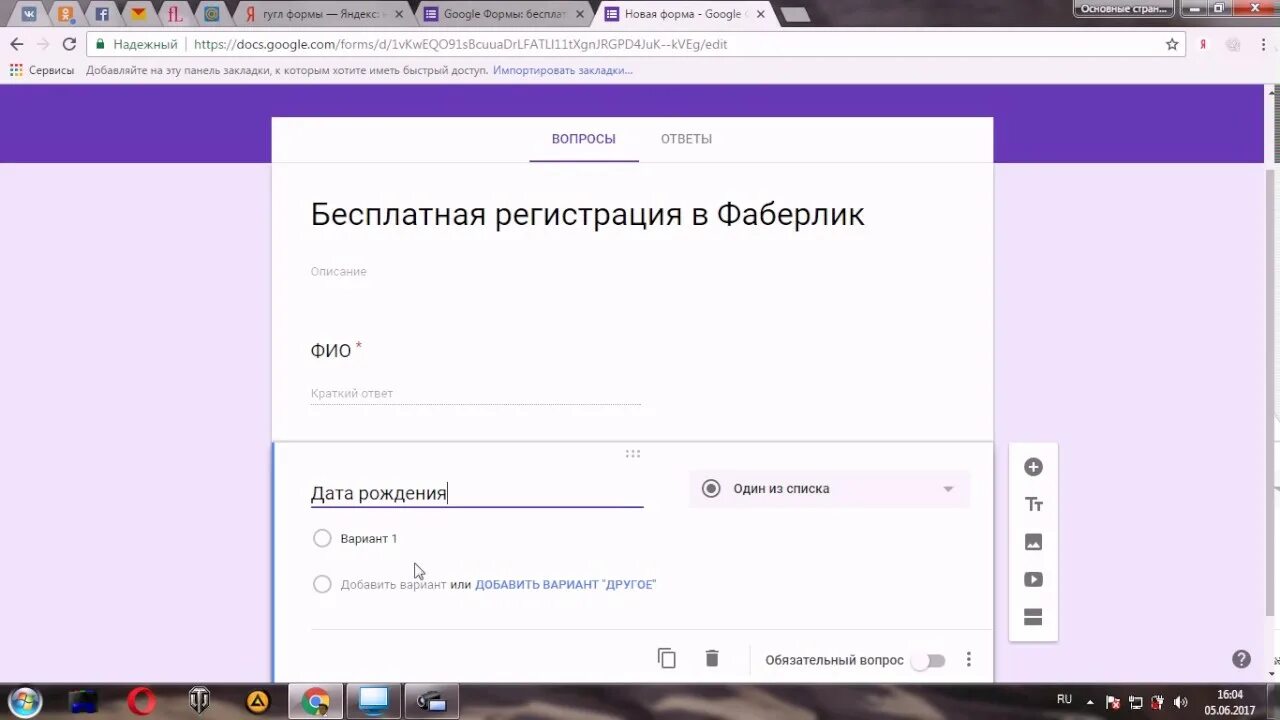Click the Описание description field
This screenshot has height=720, width=1280.
pyautogui.click(x=338, y=271)
